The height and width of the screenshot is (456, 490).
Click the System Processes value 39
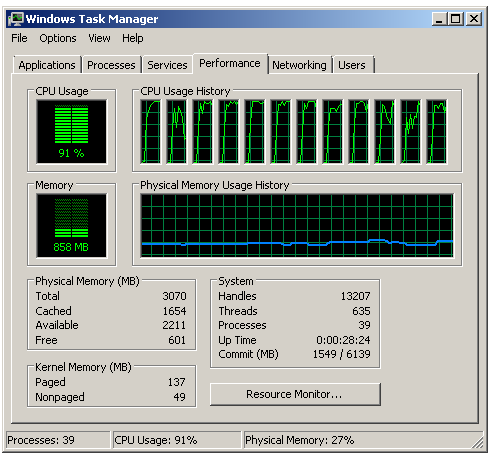(364, 325)
